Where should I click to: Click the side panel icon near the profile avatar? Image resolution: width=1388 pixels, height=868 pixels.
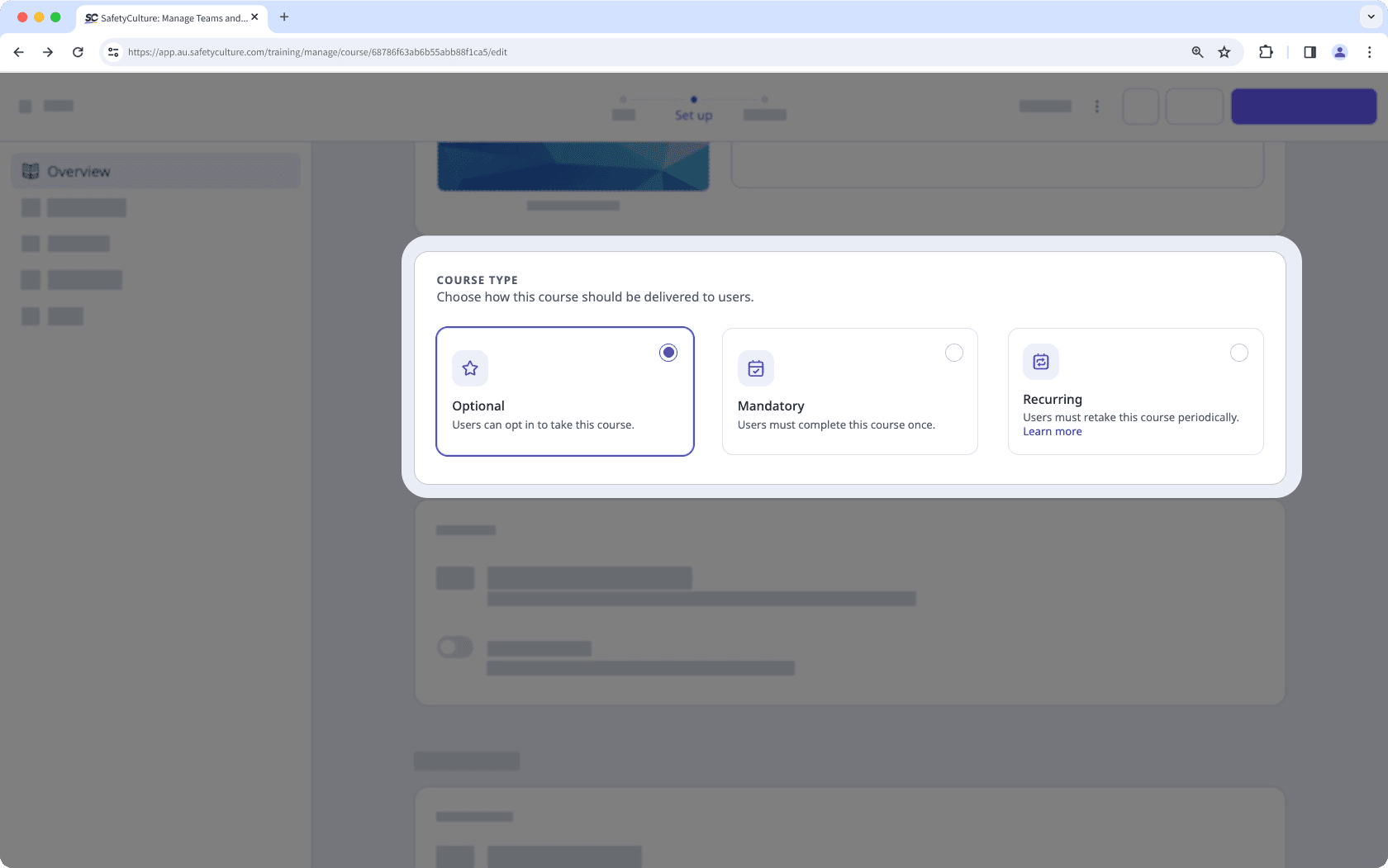pos(1310,51)
